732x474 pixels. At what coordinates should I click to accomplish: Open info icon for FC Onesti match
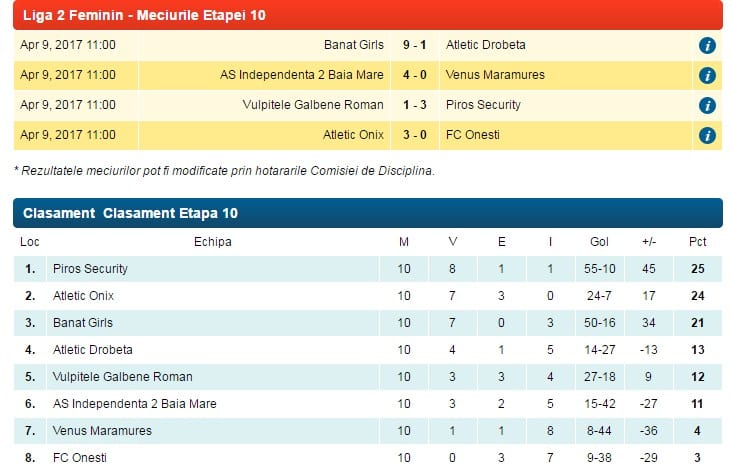707,135
